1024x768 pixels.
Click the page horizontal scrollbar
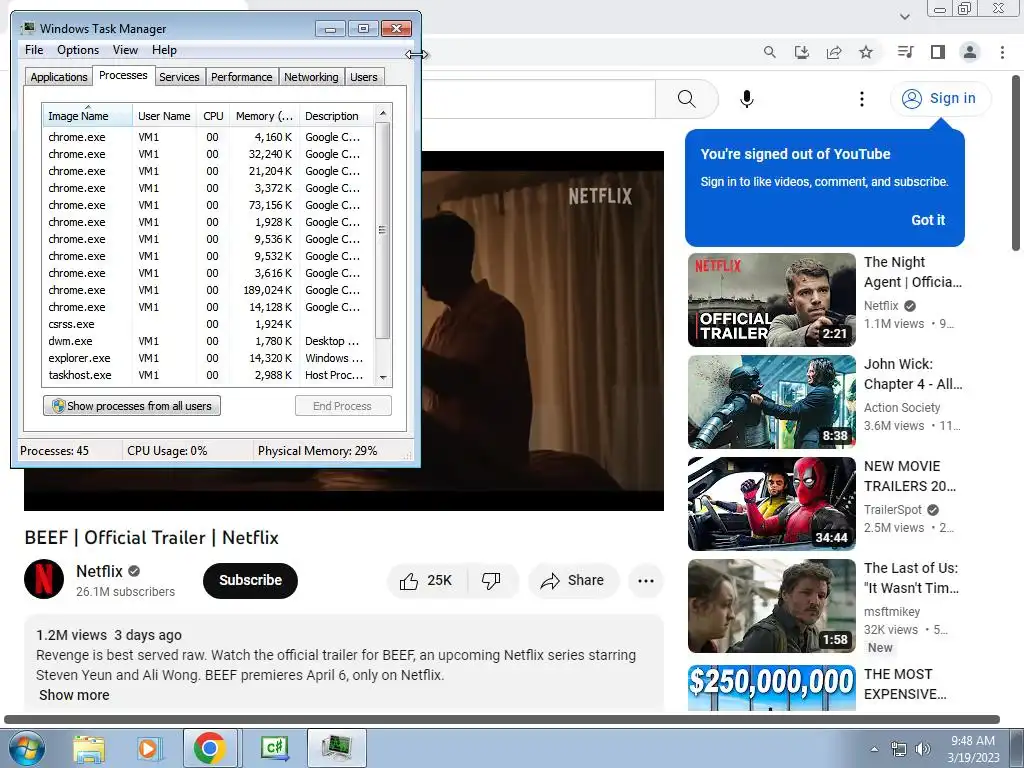tap(502, 720)
